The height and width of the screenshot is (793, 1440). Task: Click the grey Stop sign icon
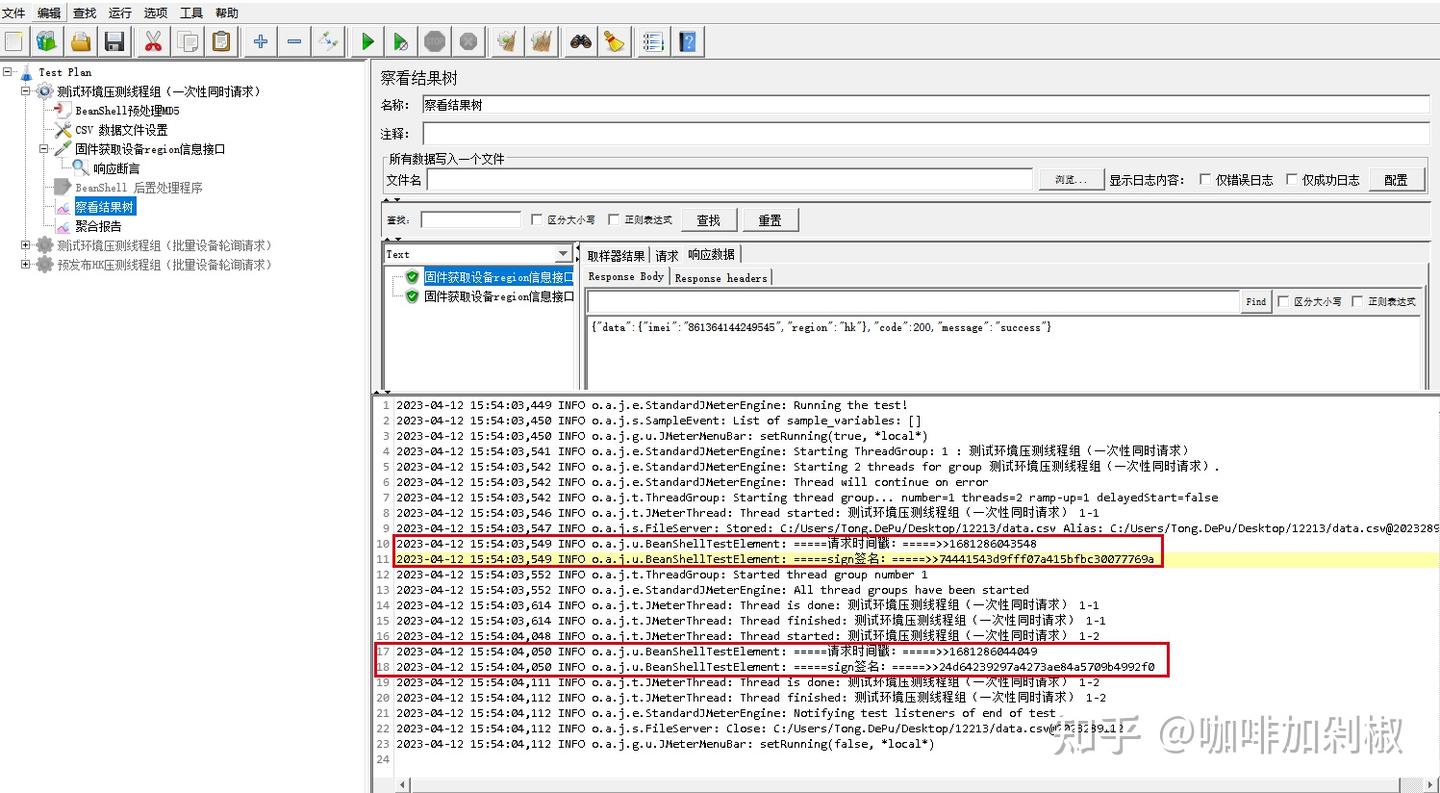[435, 41]
